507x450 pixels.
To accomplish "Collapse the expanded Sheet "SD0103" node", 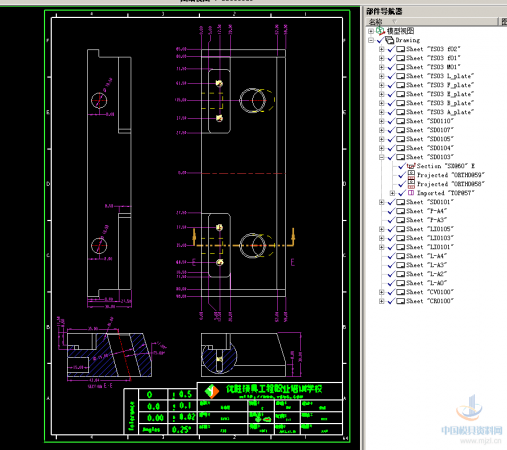I will [x=382, y=157].
